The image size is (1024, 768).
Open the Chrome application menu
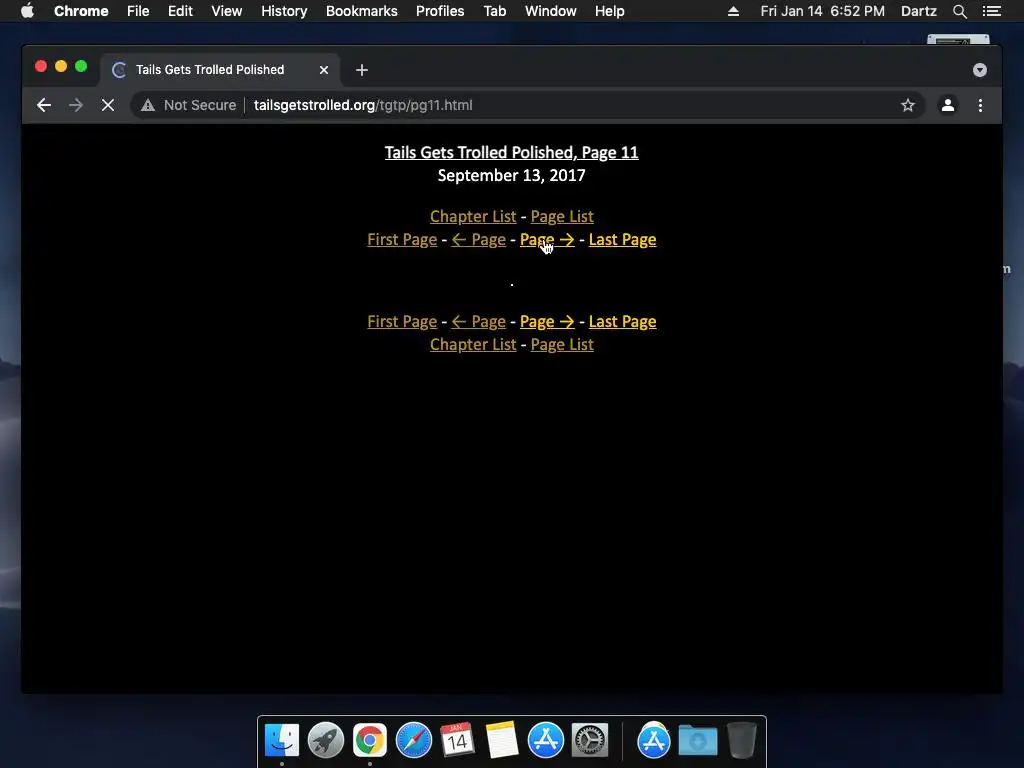[81, 11]
